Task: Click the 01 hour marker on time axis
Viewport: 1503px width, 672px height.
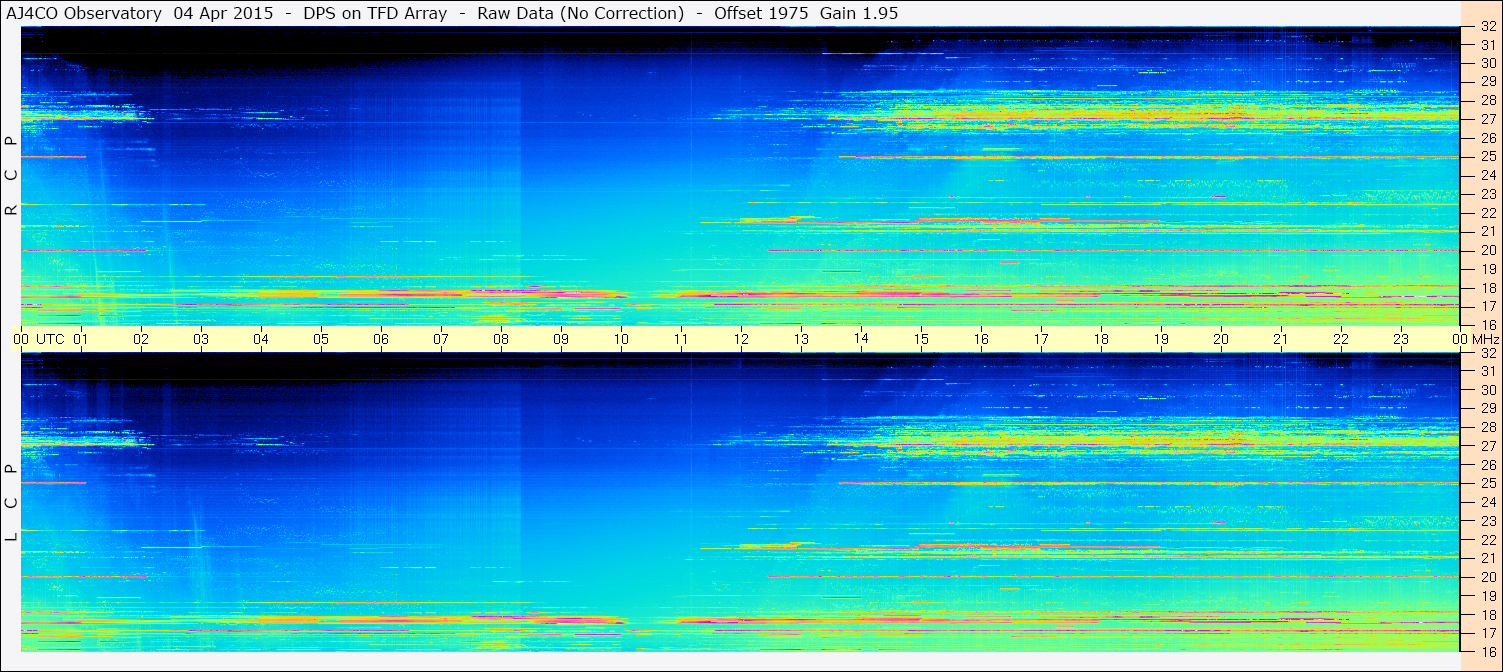Action: point(81,339)
